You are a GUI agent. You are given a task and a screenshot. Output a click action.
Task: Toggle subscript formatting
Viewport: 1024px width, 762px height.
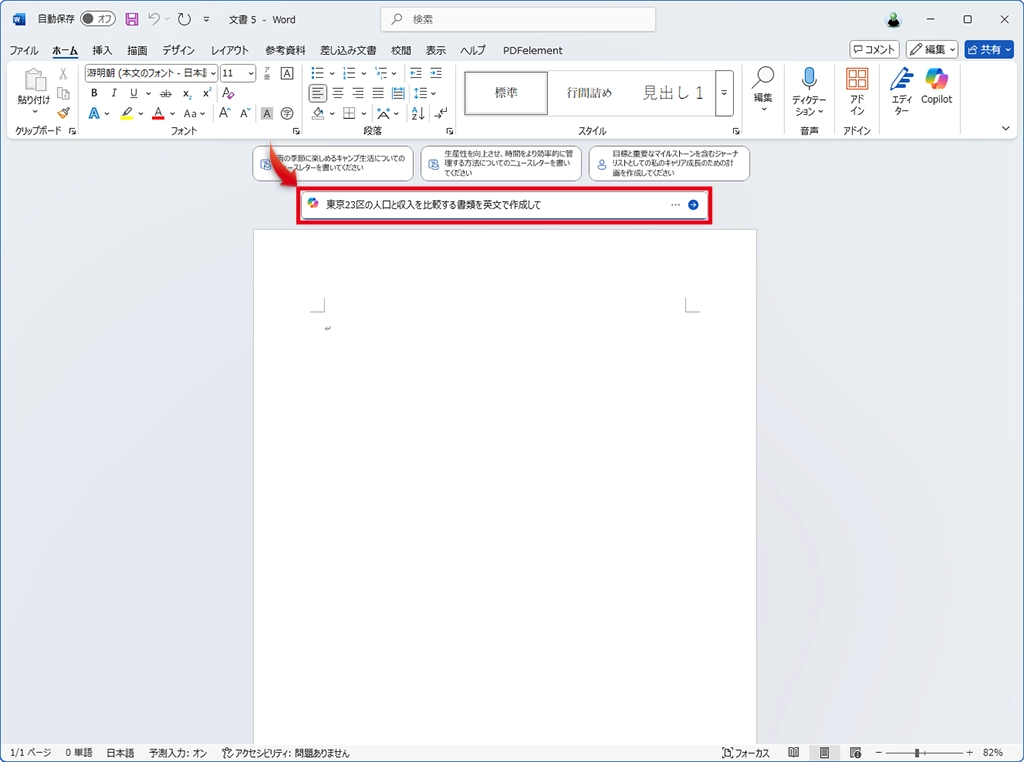[x=187, y=93]
